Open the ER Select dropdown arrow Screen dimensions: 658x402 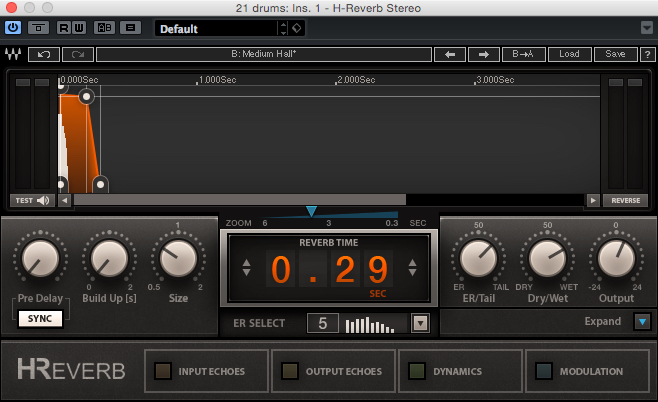(420, 324)
